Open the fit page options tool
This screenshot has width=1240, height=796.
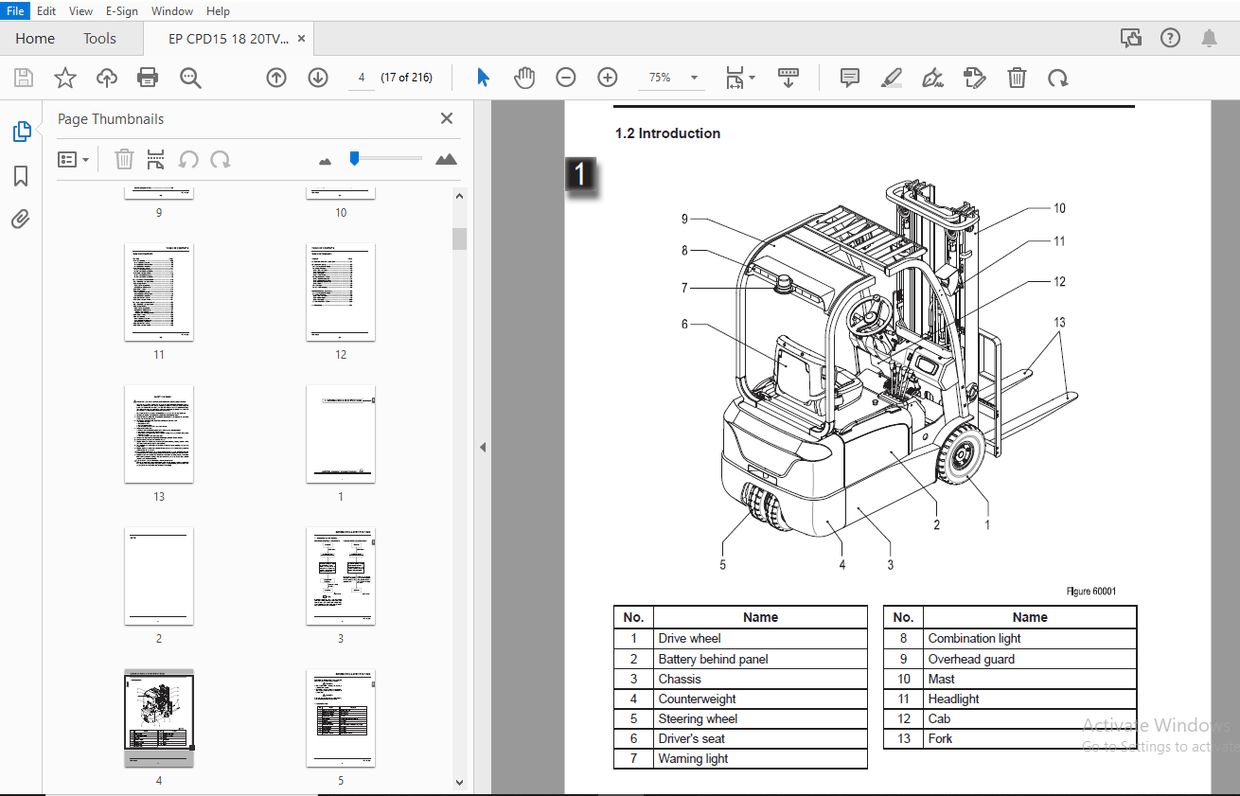pyautogui.click(x=739, y=78)
